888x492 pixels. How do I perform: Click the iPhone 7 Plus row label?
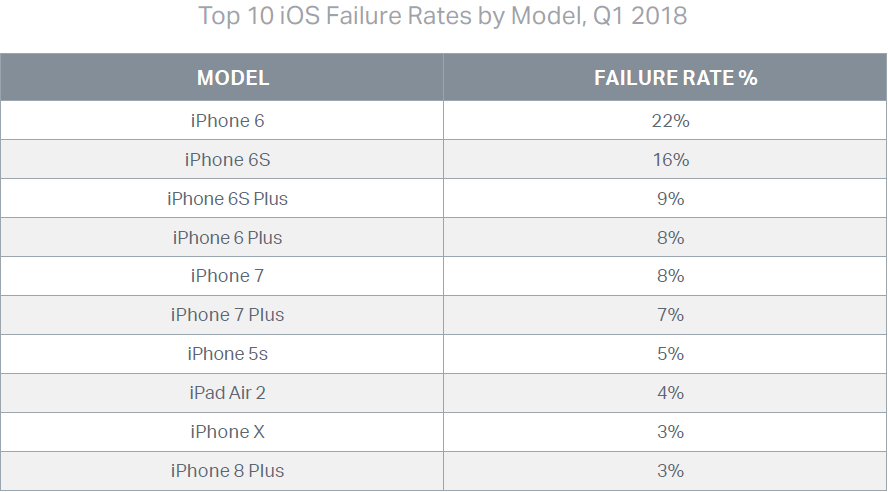pyautogui.click(x=227, y=315)
